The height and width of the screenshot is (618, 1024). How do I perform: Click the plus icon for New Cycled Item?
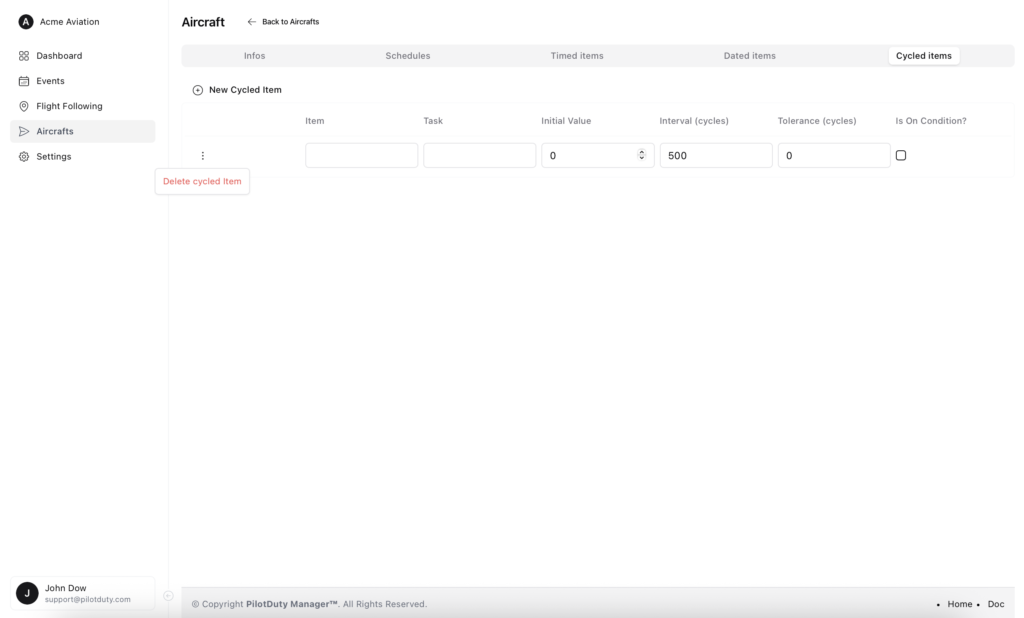[x=197, y=90]
